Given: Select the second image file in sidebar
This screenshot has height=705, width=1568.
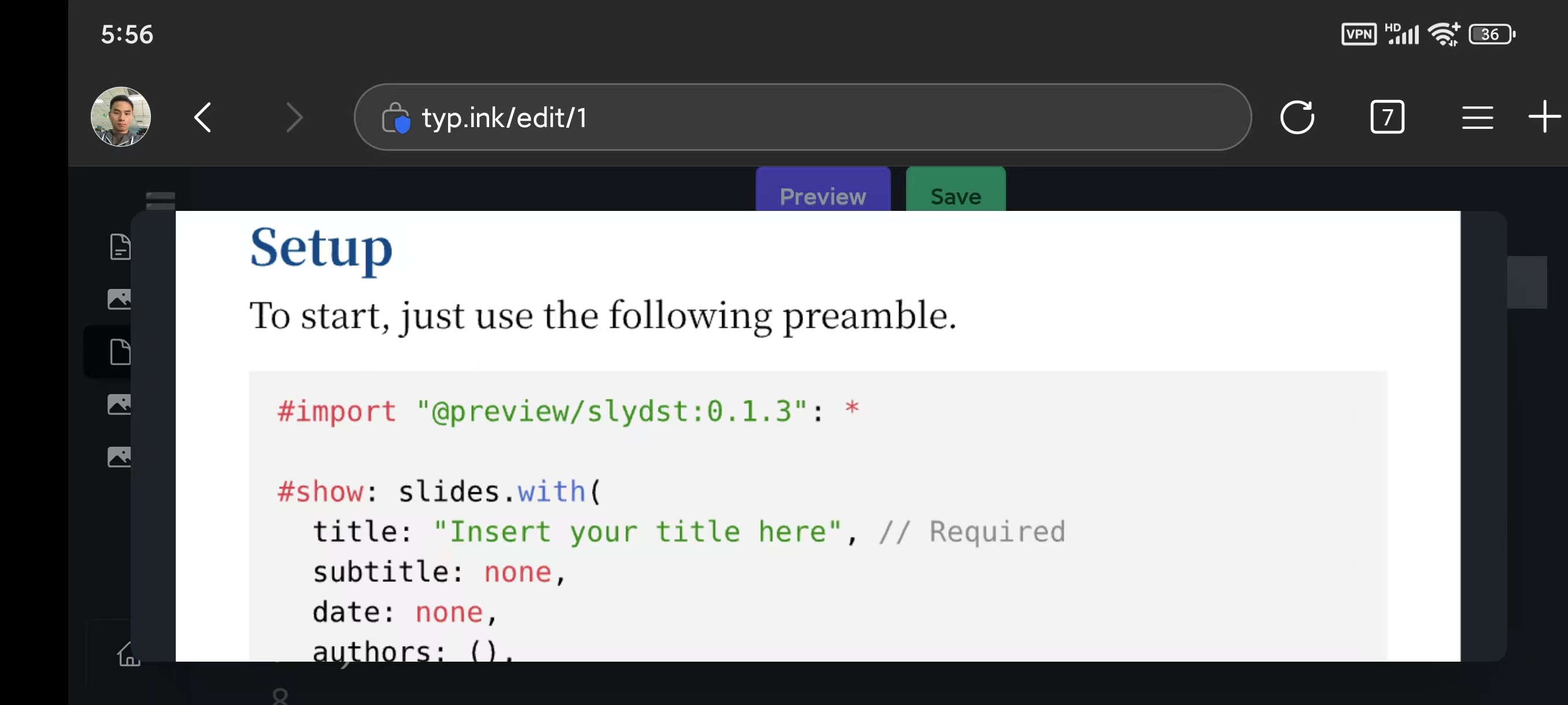Looking at the screenshot, I should coord(119,404).
